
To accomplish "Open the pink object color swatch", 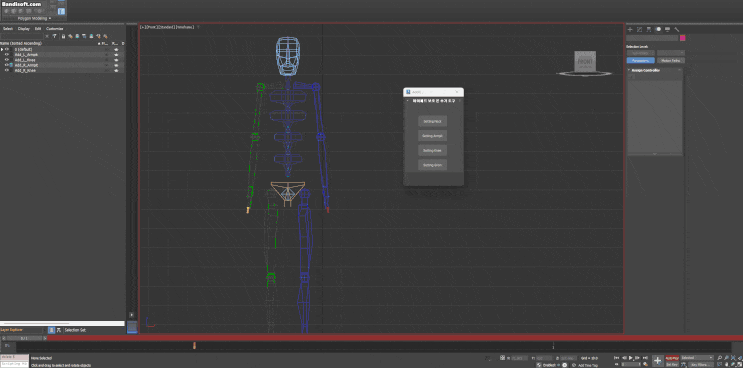I will [x=682, y=37].
